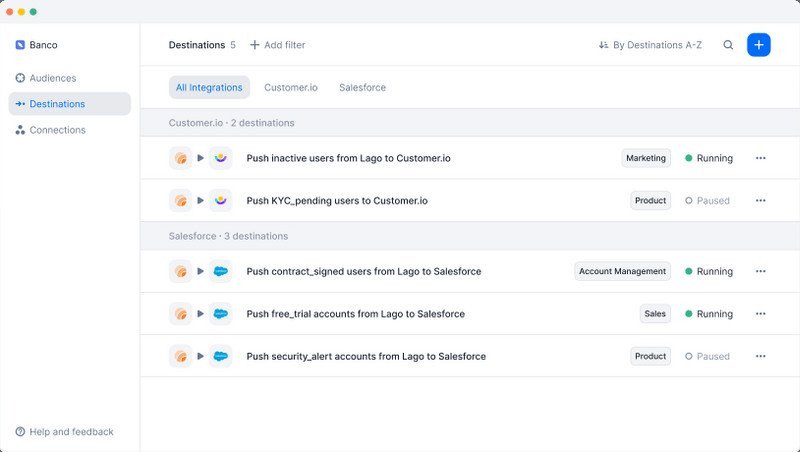Click Salesforce cloud icon on contract_signed row

[x=221, y=271]
